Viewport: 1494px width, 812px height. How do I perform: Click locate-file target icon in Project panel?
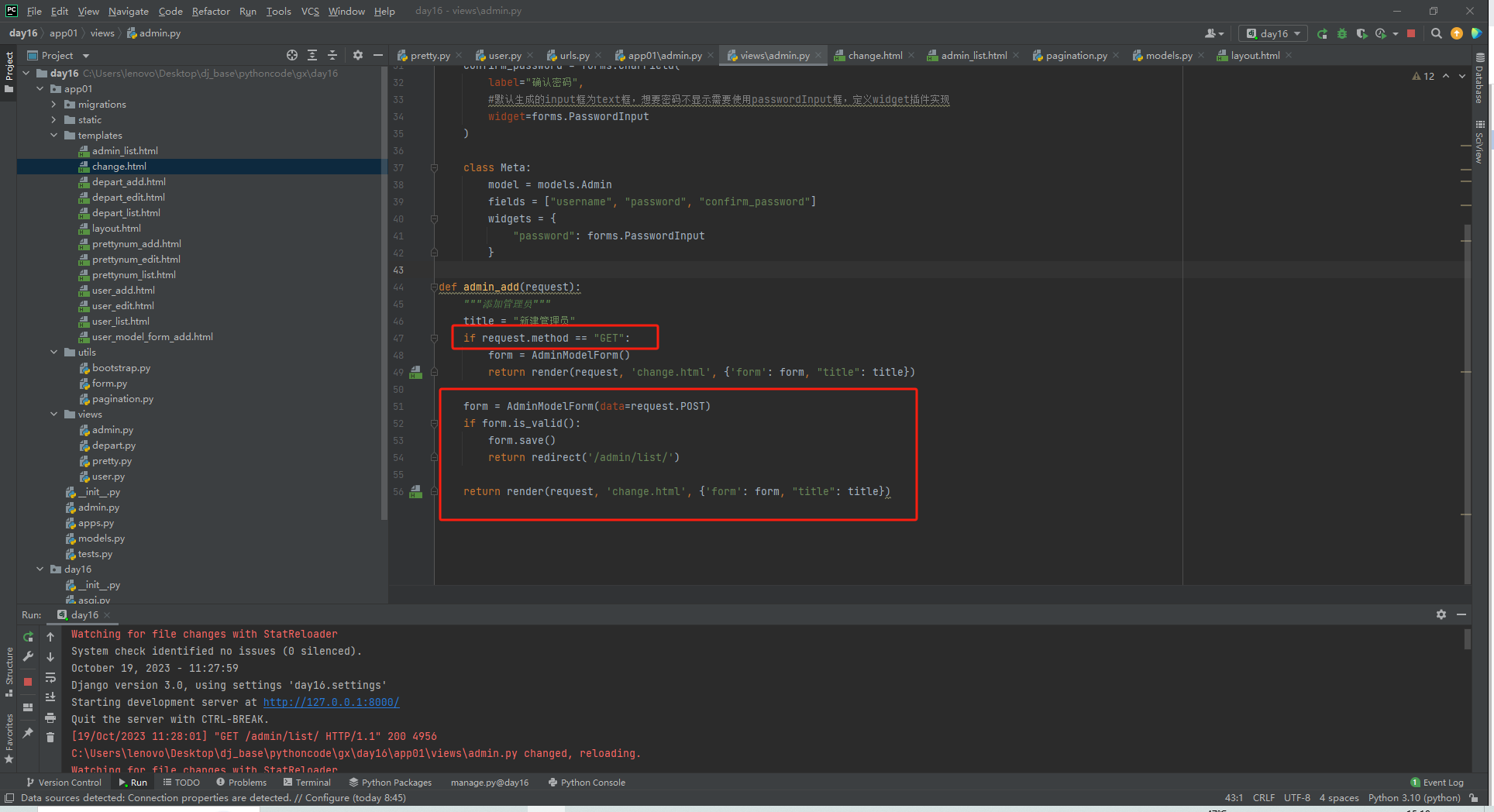[x=291, y=55]
